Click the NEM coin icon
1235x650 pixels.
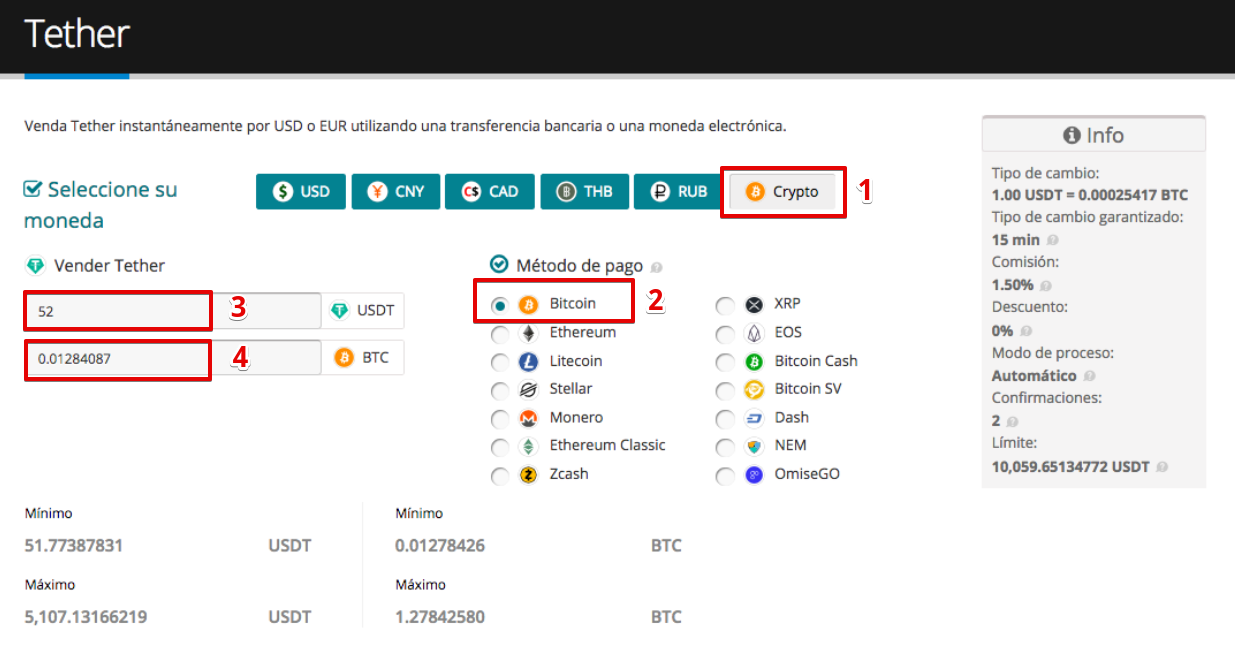click(754, 446)
